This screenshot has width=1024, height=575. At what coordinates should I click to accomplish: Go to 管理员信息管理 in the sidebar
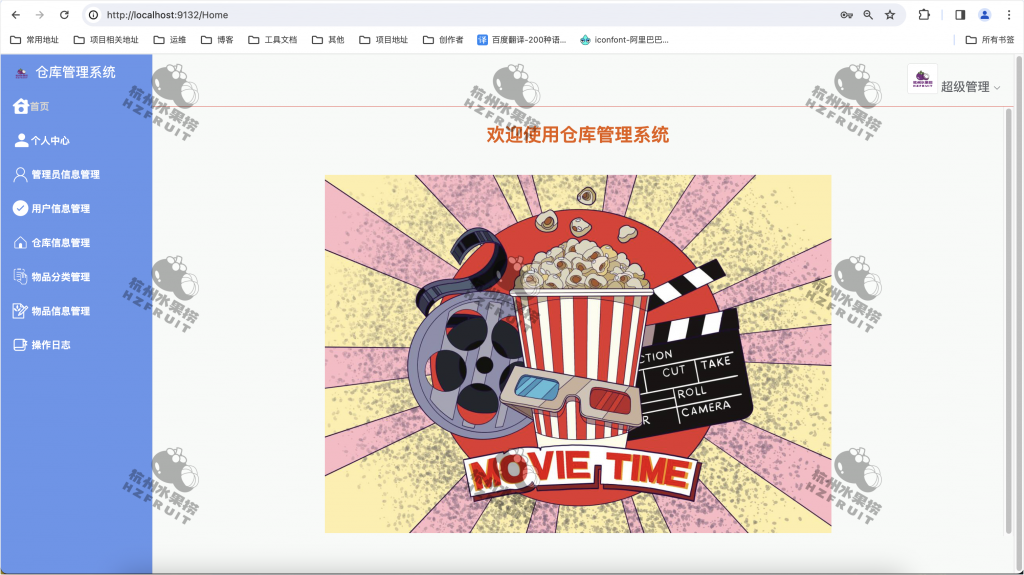coord(76,174)
